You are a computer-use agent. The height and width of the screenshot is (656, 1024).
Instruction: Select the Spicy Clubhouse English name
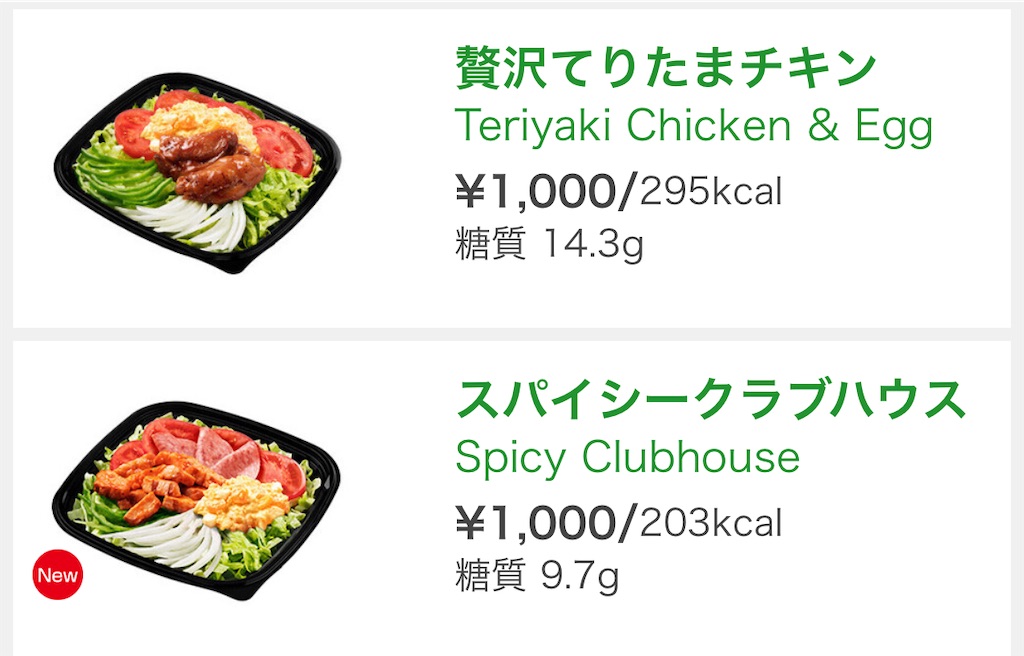[x=627, y=457]
